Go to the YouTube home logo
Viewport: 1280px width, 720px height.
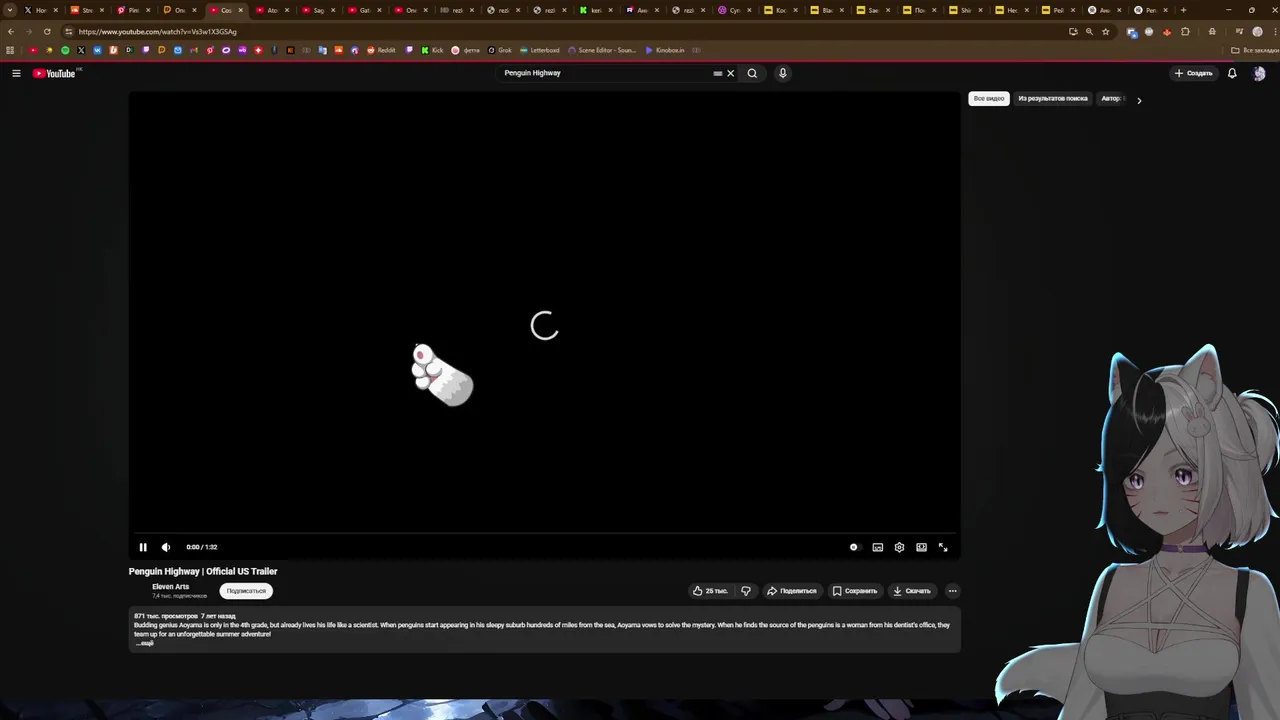pos(55,73)
